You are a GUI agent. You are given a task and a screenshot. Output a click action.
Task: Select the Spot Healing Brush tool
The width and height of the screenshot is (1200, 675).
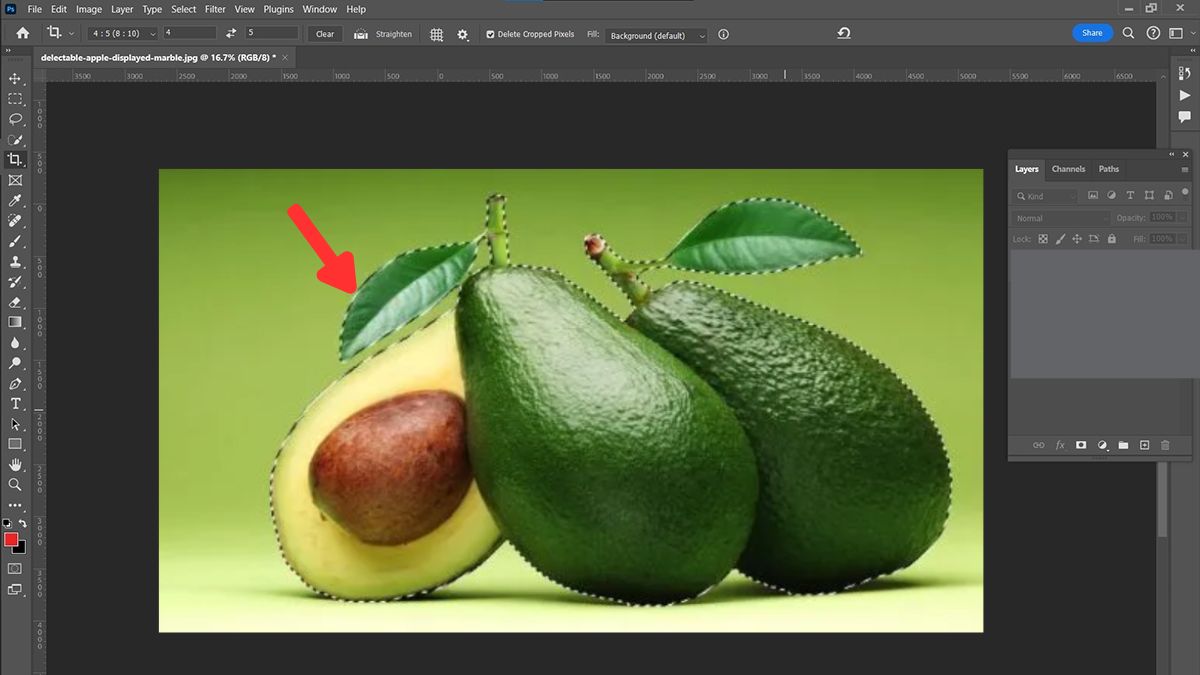click(15, 220)
